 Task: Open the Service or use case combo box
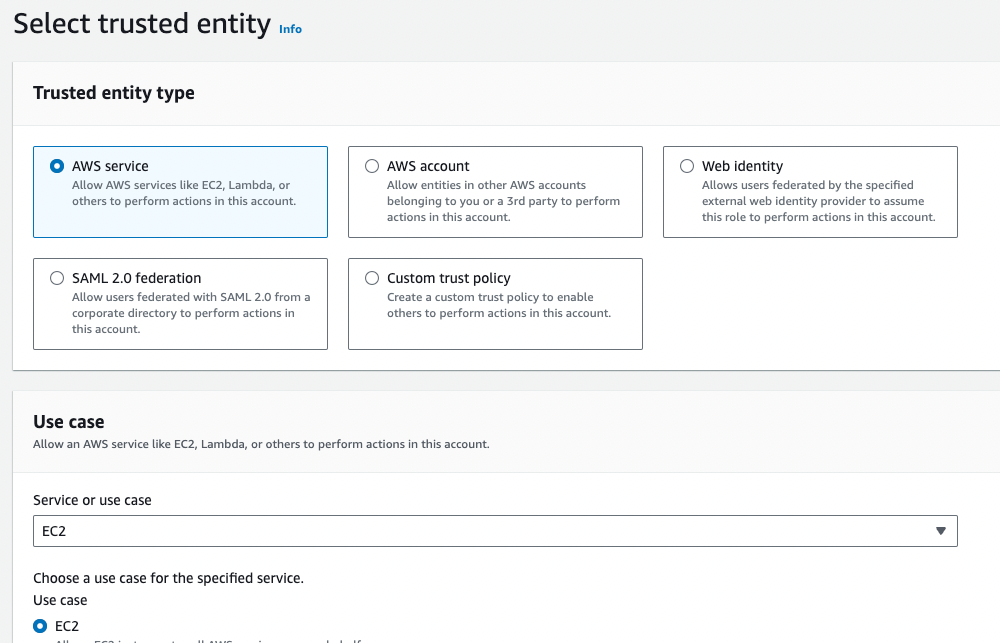(x=480, y=531)
